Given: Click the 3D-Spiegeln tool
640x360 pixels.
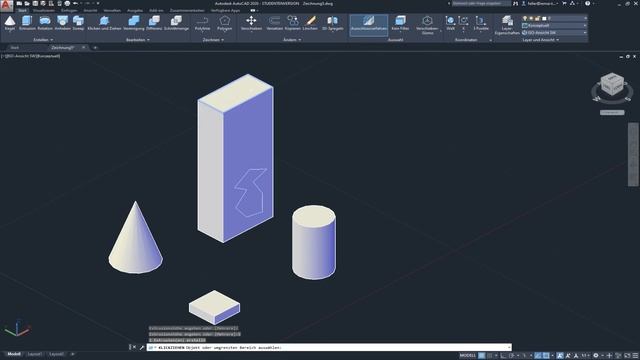Looking at the screenshot, I should [x=333, y=23].
